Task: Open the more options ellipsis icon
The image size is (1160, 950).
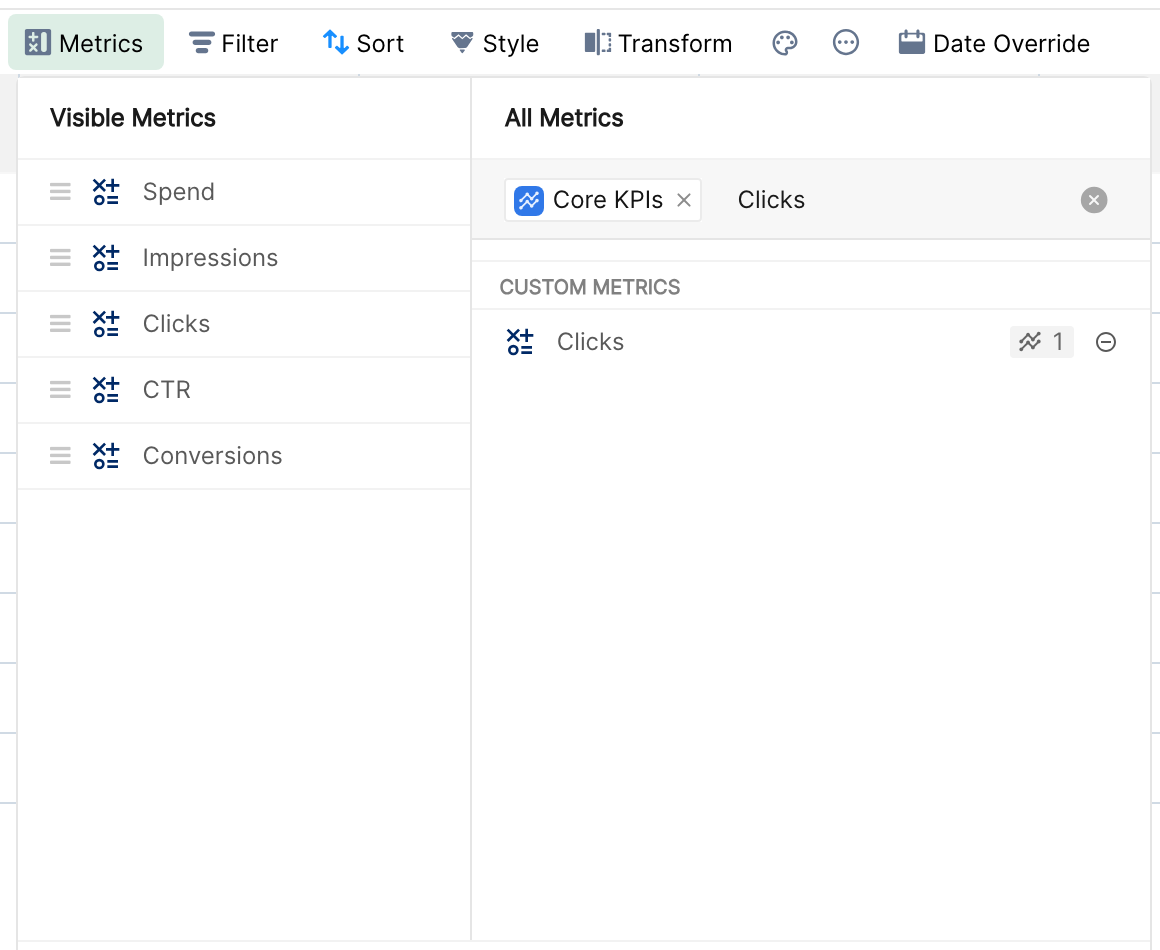Action: (846, 43)
